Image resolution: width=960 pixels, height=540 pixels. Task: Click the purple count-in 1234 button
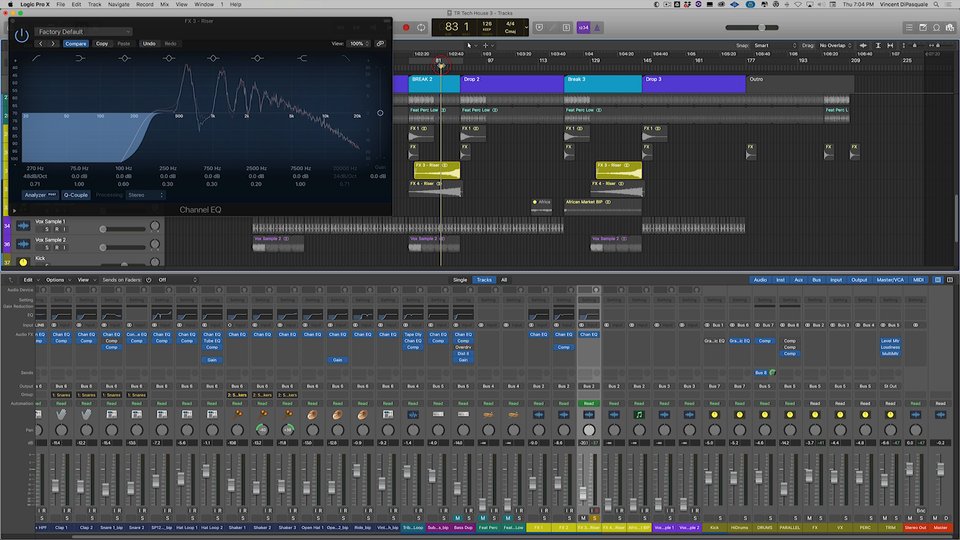pos(583,28)
